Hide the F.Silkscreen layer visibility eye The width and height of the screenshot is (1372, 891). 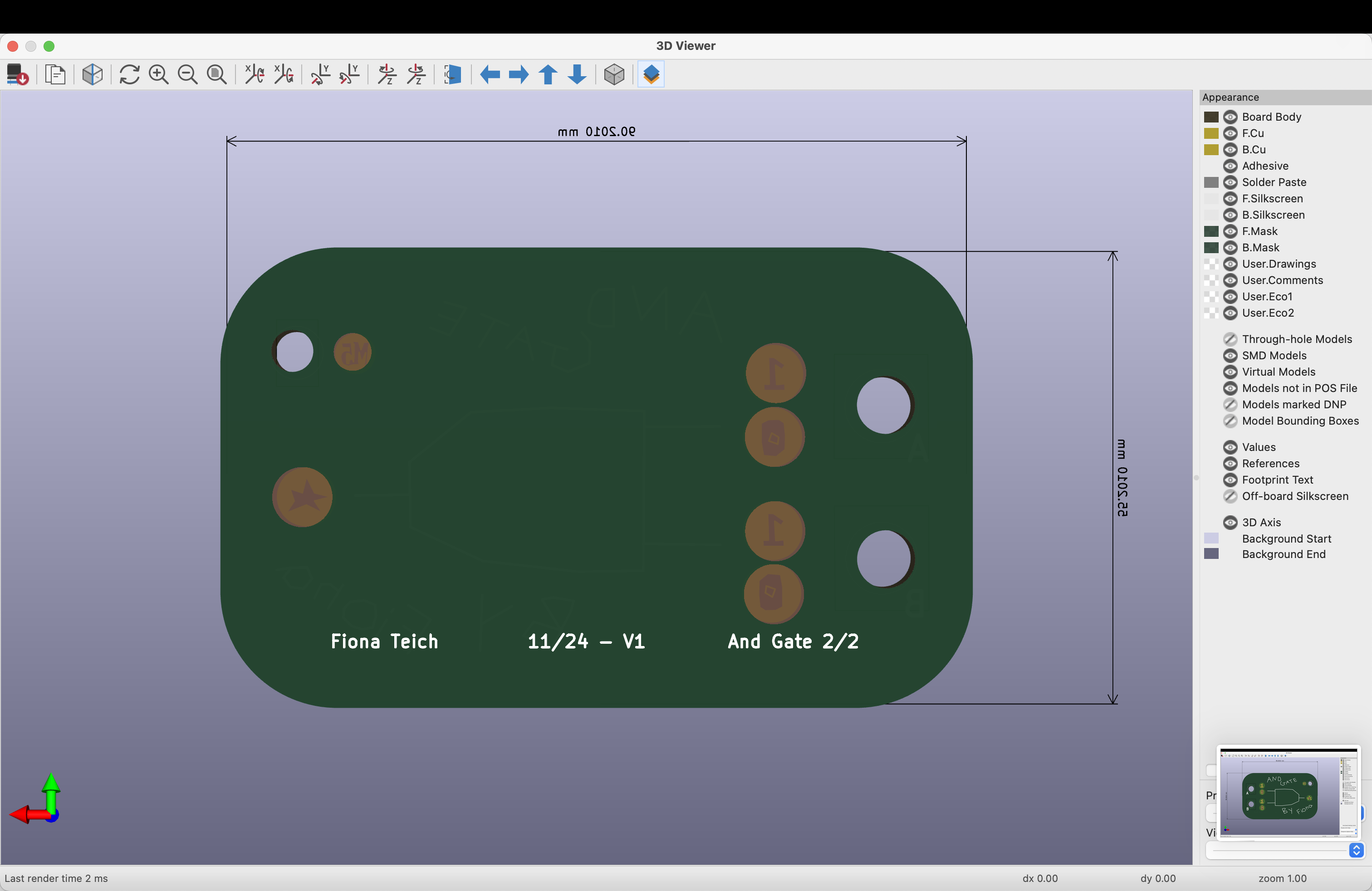click(x=1230, y=199)
